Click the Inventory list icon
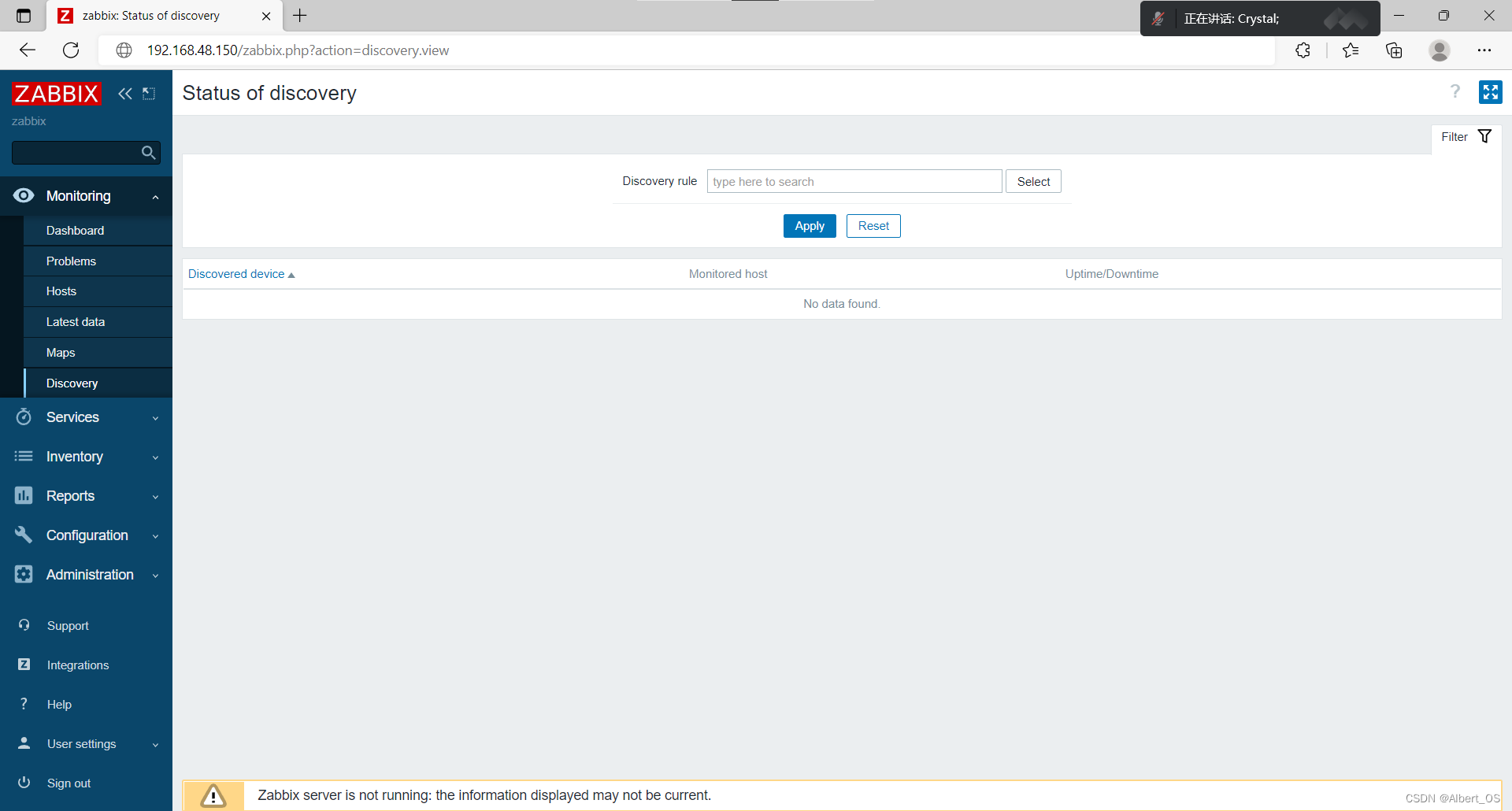 24,456
